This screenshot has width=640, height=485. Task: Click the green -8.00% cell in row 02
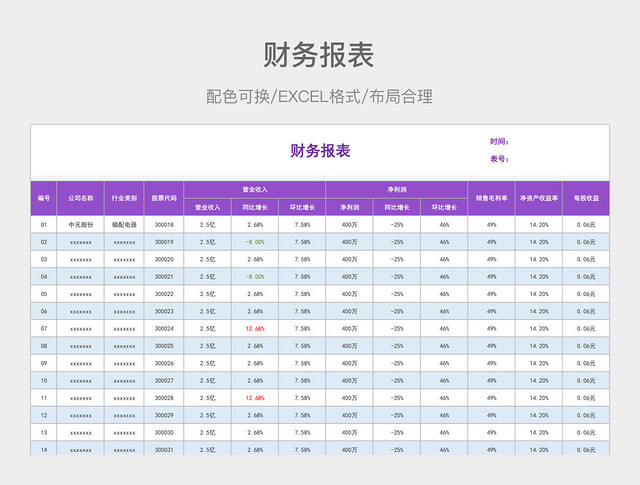255,242
